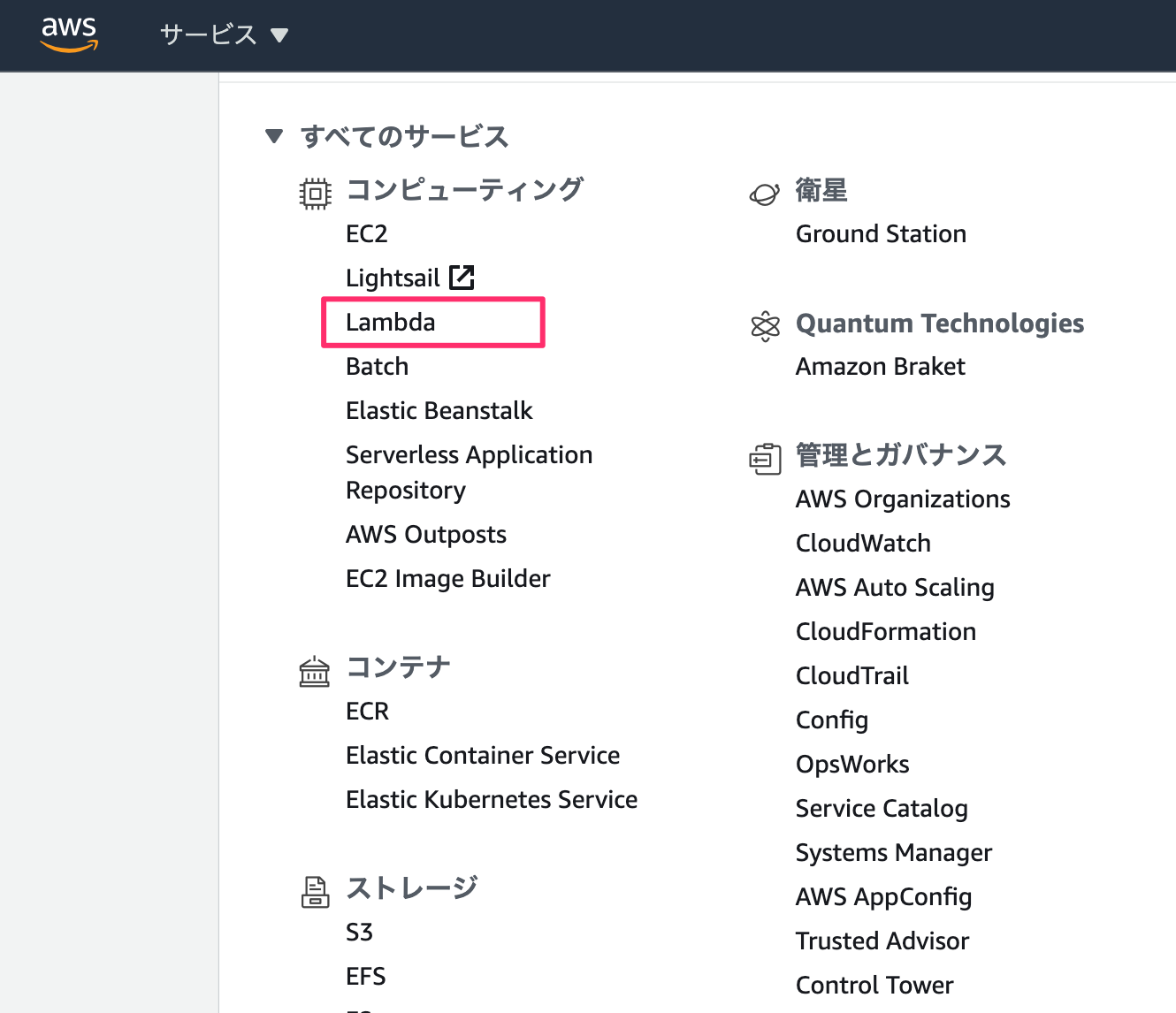Click the 衛星 category heading
The image size is (1176, 1013).
click(821, 190)
